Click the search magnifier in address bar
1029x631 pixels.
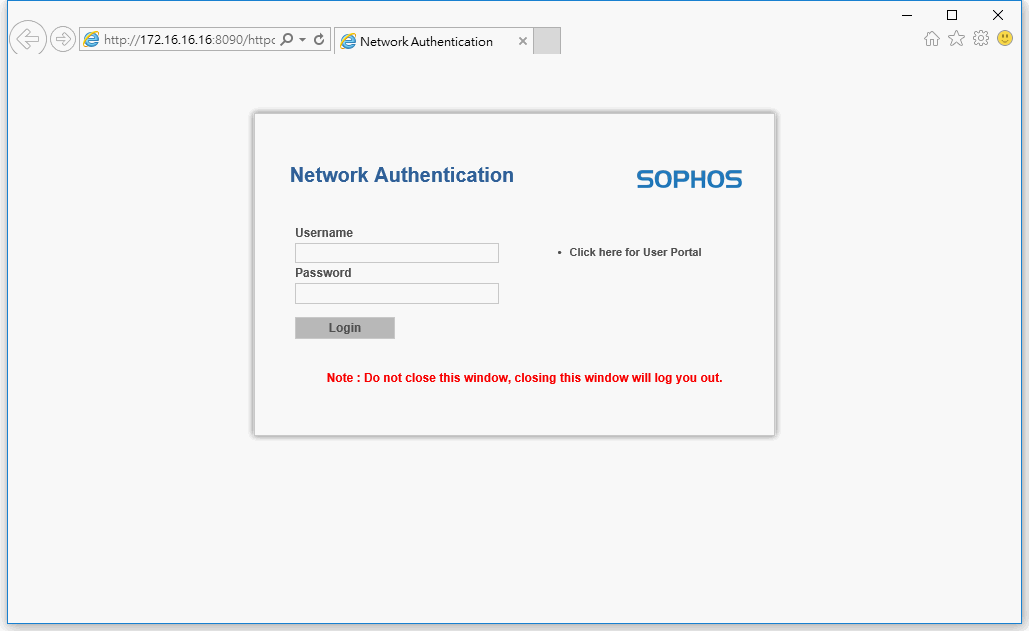pos(287,39)
